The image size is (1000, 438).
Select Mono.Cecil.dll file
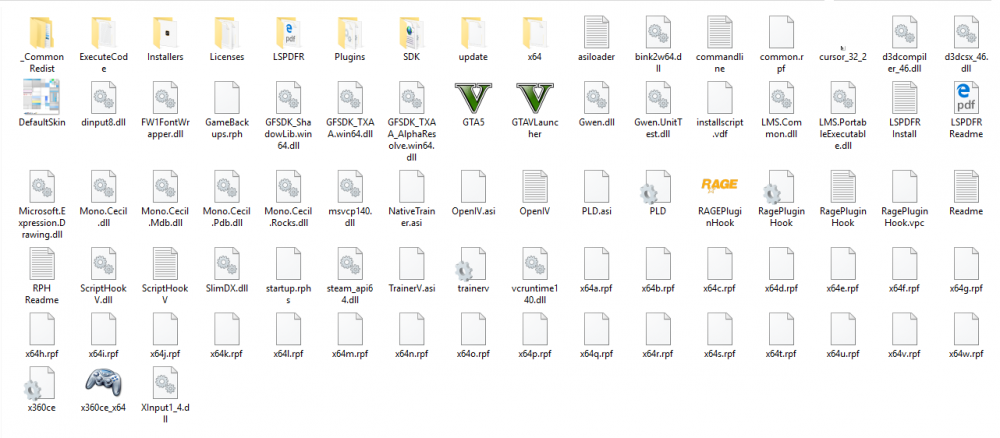(x=103, y=186)
